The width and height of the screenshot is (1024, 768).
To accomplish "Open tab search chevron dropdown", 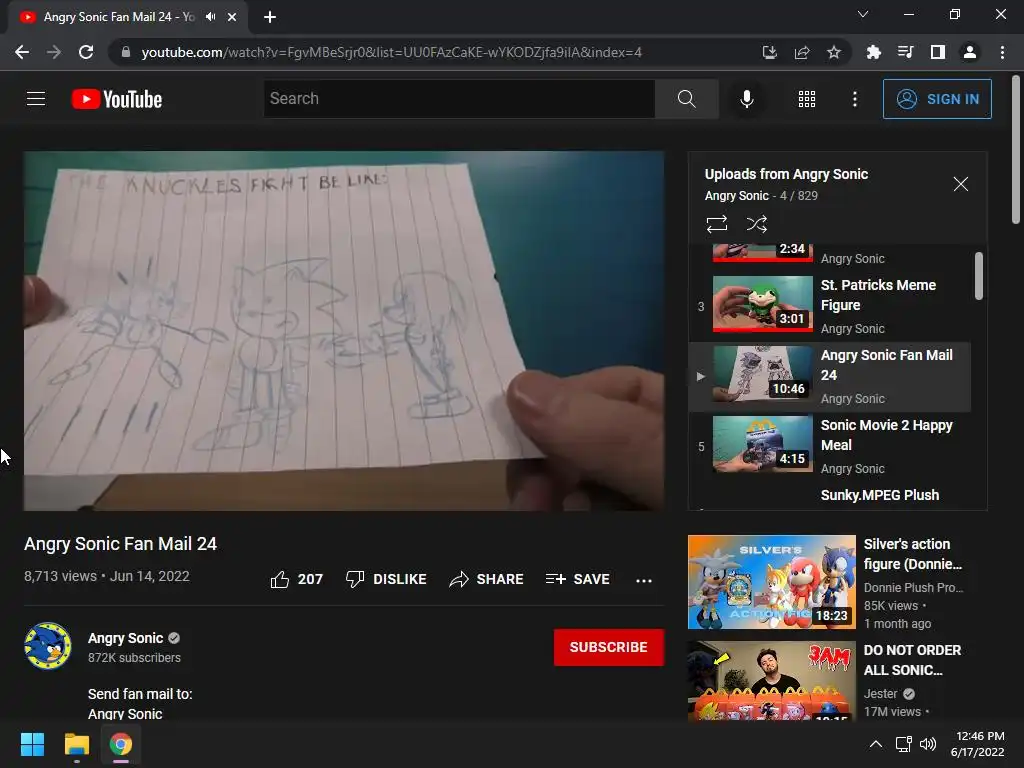I will 863,14.
